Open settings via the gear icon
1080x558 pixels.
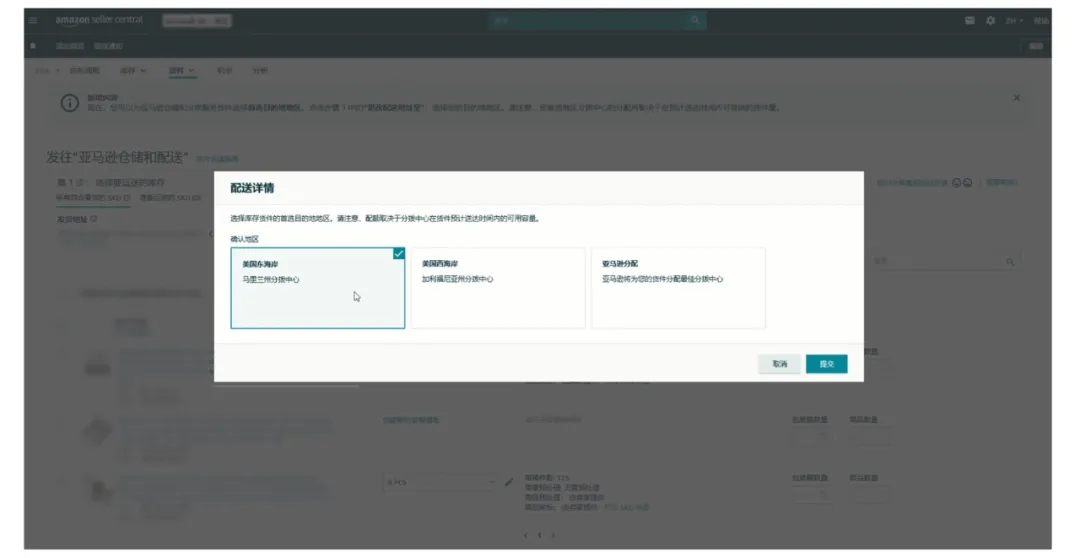[x=990, y=20]
